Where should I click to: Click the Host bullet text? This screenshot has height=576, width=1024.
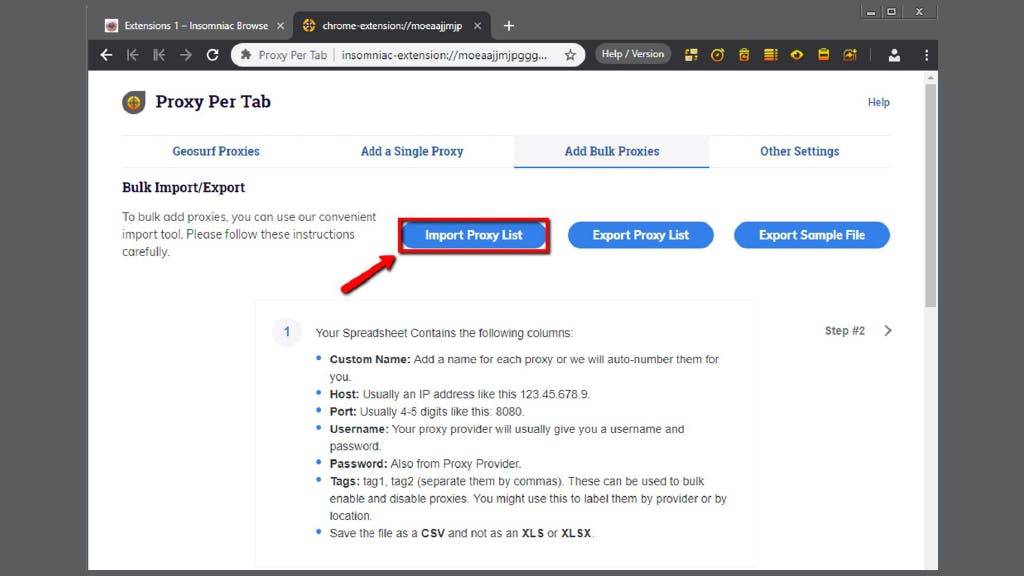pyautogui.click(x=459, y=394)
